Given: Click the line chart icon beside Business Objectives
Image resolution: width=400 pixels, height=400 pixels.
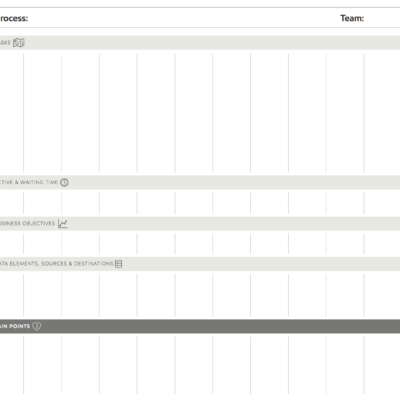Looking at the screenshot, I should pos(63,223).
